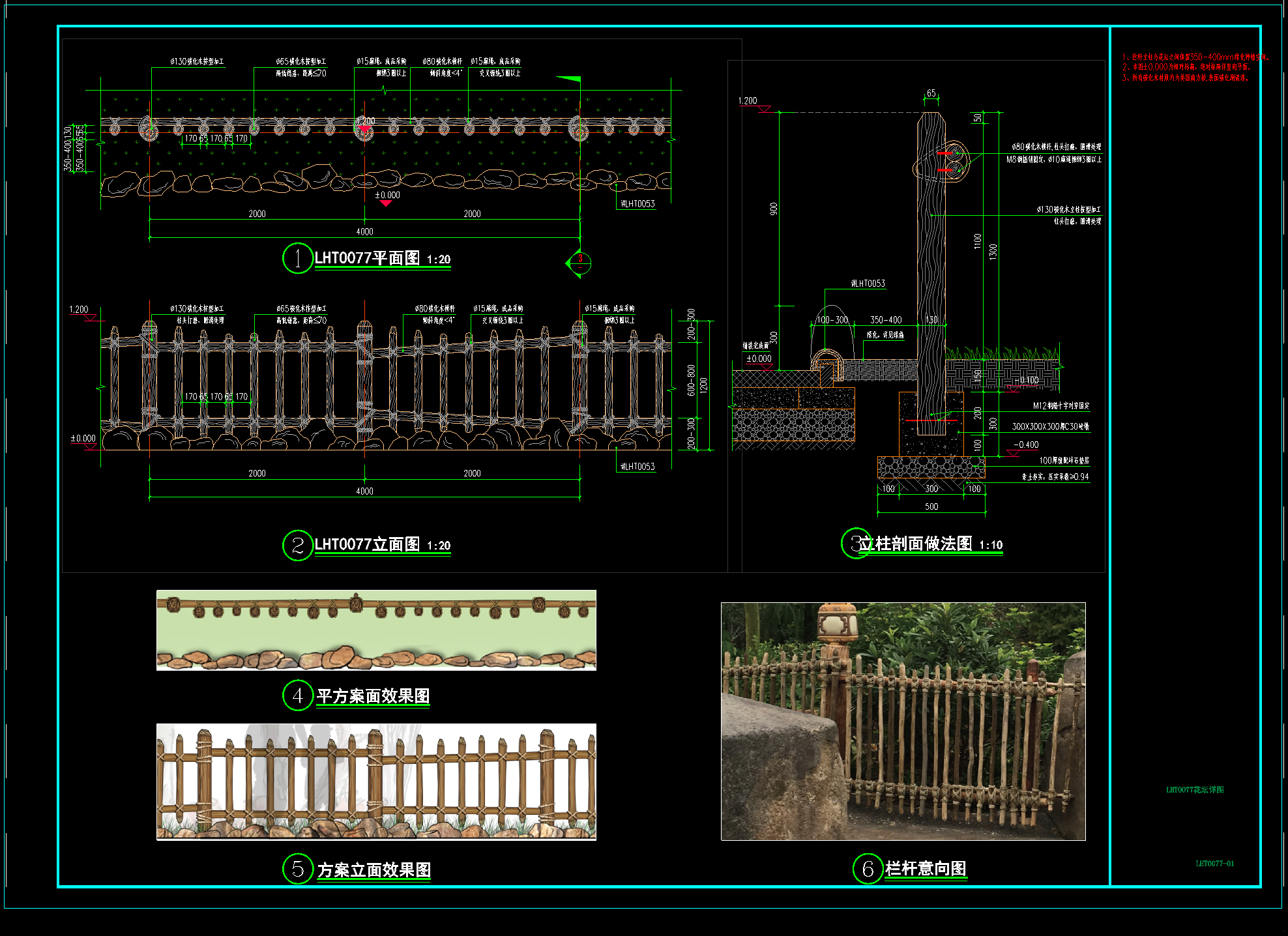Click the red design notes text block
This screenshot has width=1288, height=936.
point(1195,67)
